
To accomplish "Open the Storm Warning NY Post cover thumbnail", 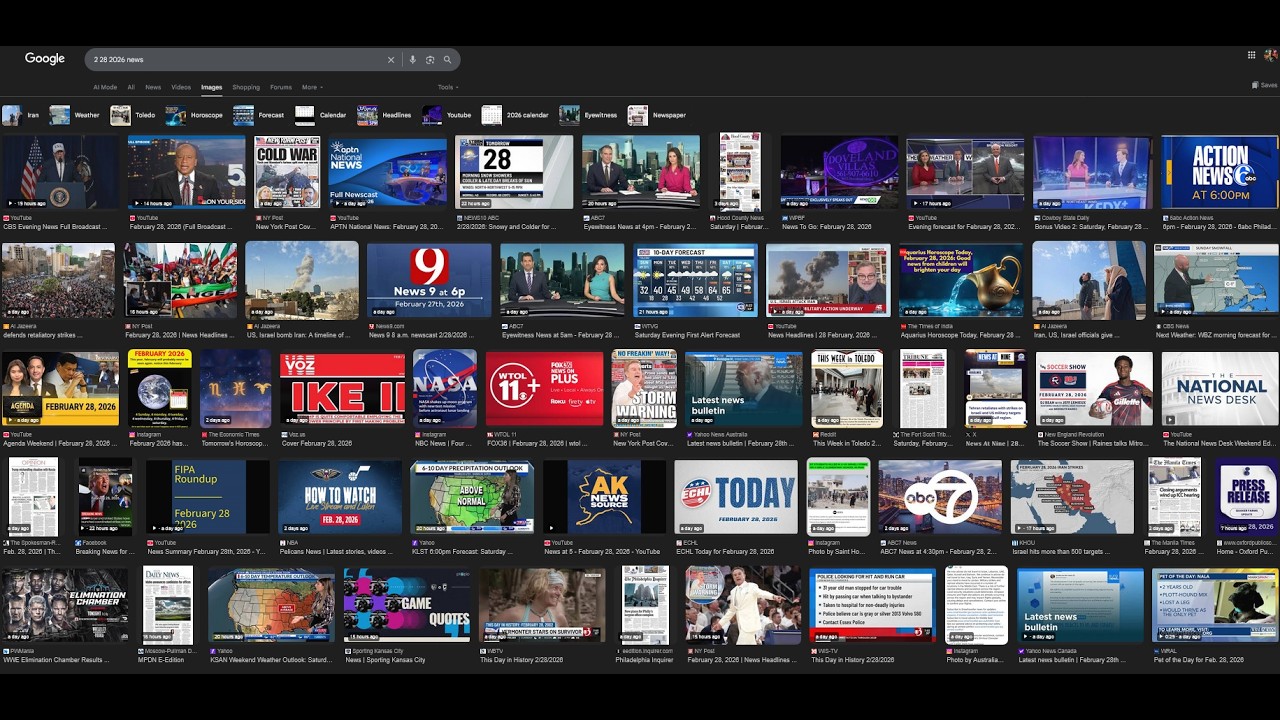I will click(645, 389).
